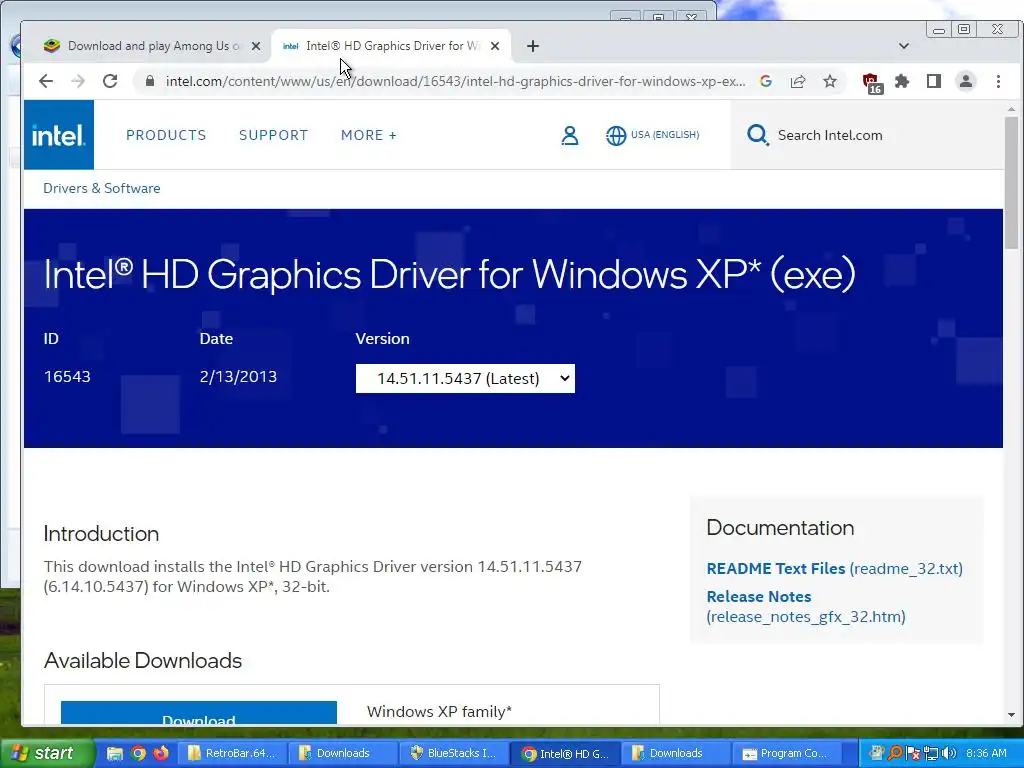Viewport: 1024px width, 768px height.
Task: Launch Firefox from the quick launch bar
Action: (x=161, y=753)
